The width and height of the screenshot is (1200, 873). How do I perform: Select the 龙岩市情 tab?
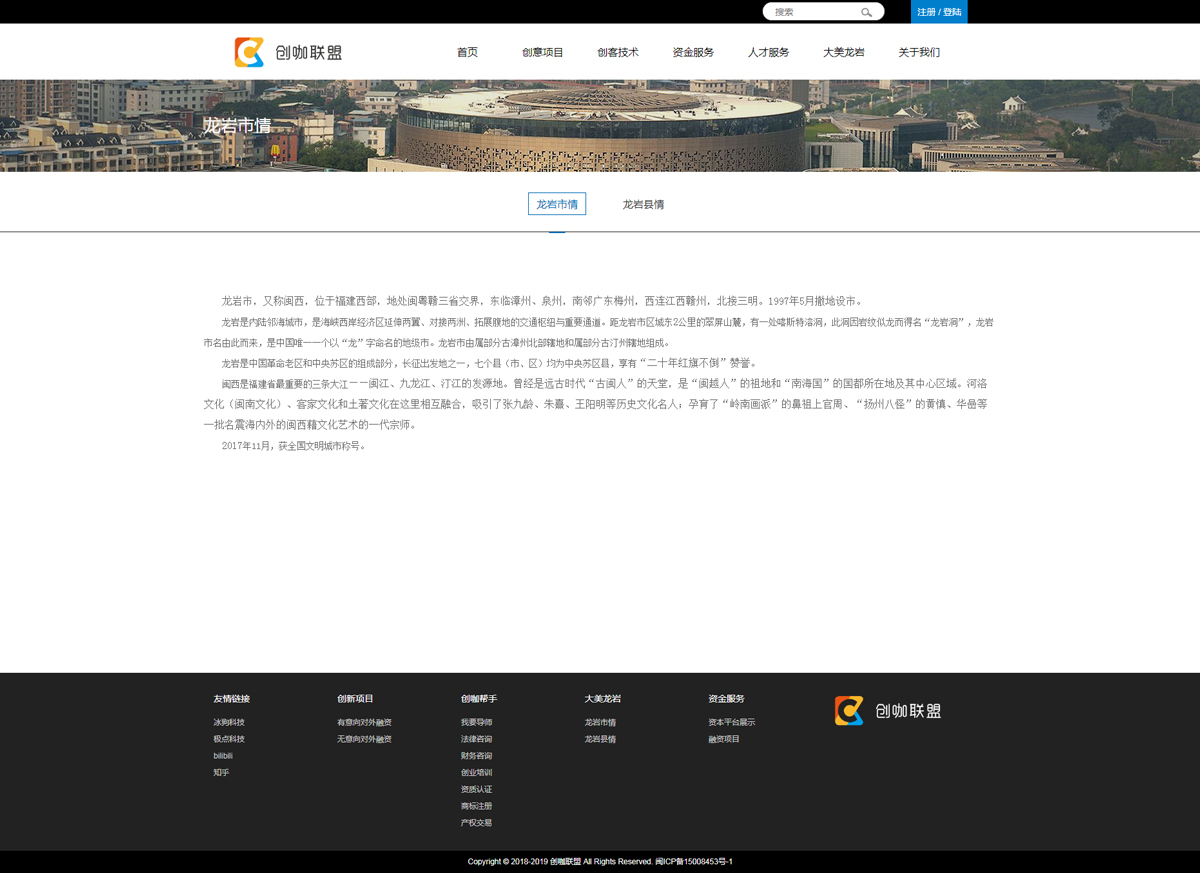(x=557, y=204)
